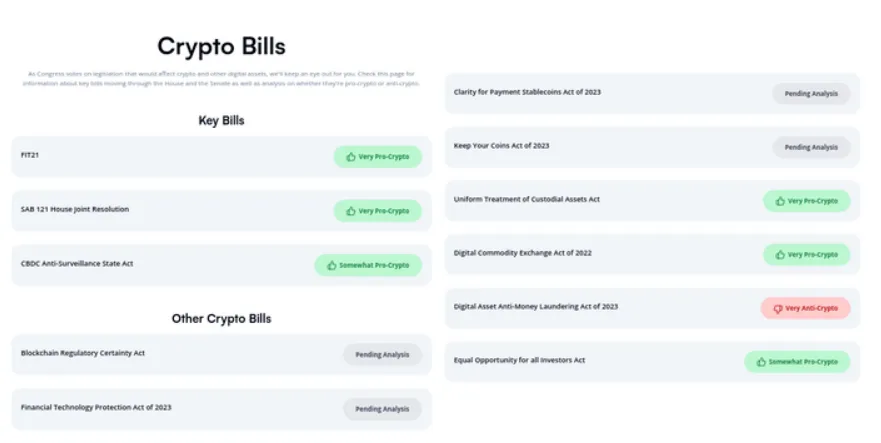The image size is (881, 443).
Task: Click the thumbs-up icon on the FIT21 row
Action: [351, 157]
